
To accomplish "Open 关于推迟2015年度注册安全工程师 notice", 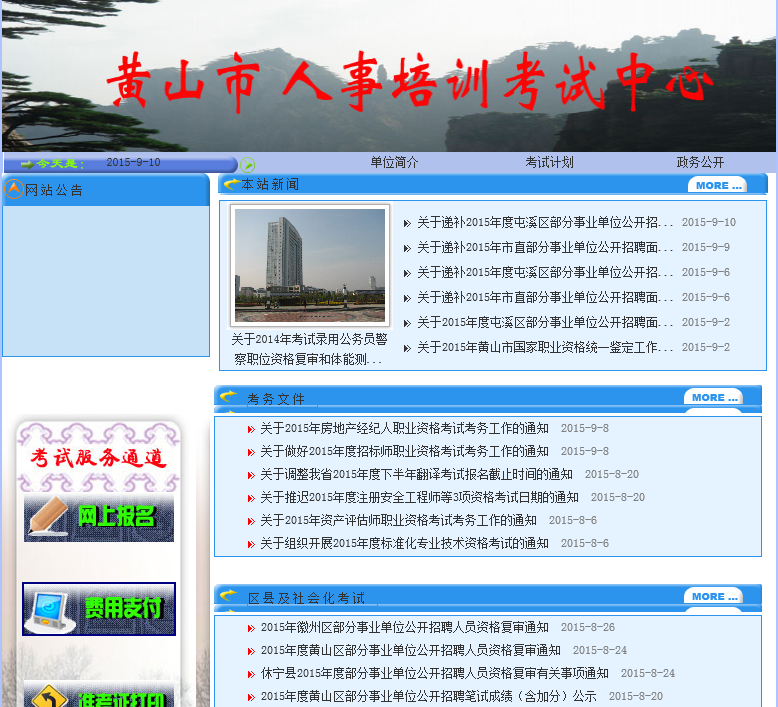I will click(x=419, y=497).
